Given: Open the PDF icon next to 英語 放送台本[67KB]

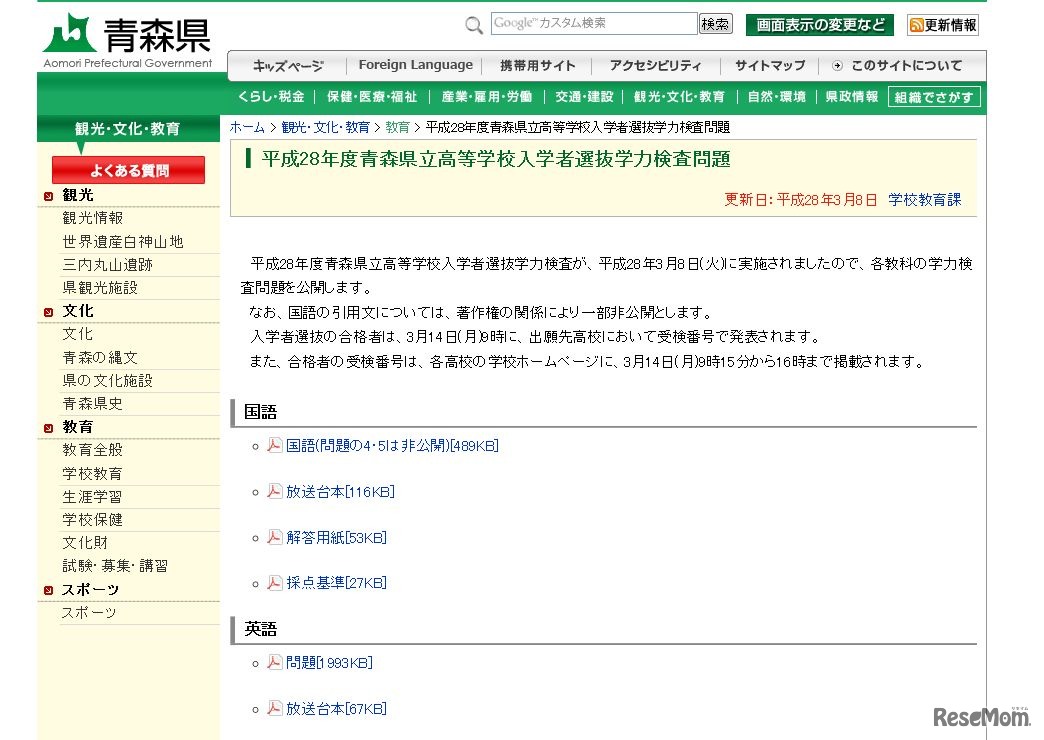Looking at the screenshot, I should click(x=274, y=708).
